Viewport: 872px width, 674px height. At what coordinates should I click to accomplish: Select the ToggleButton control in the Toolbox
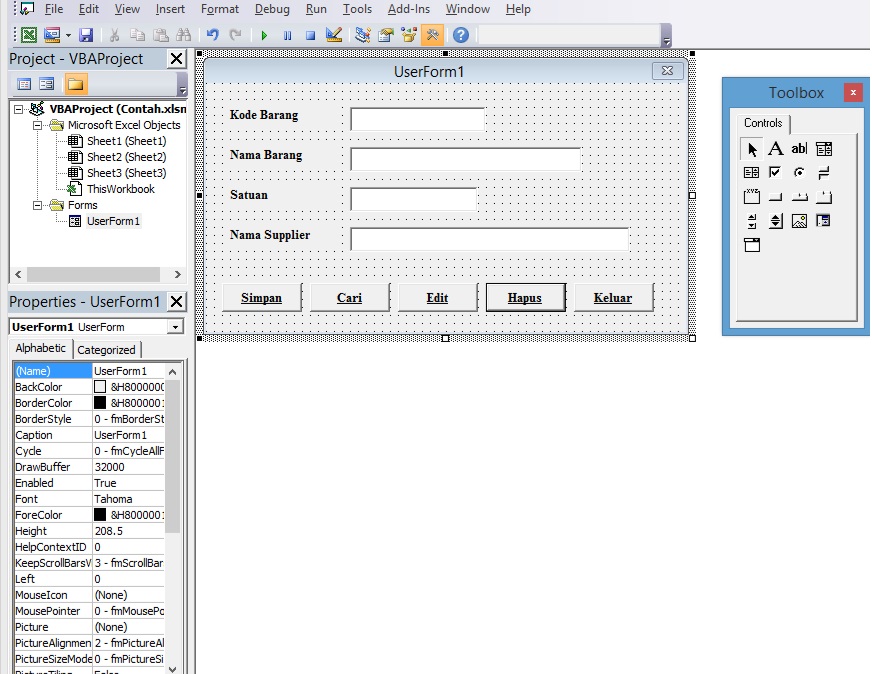[822, 172]
